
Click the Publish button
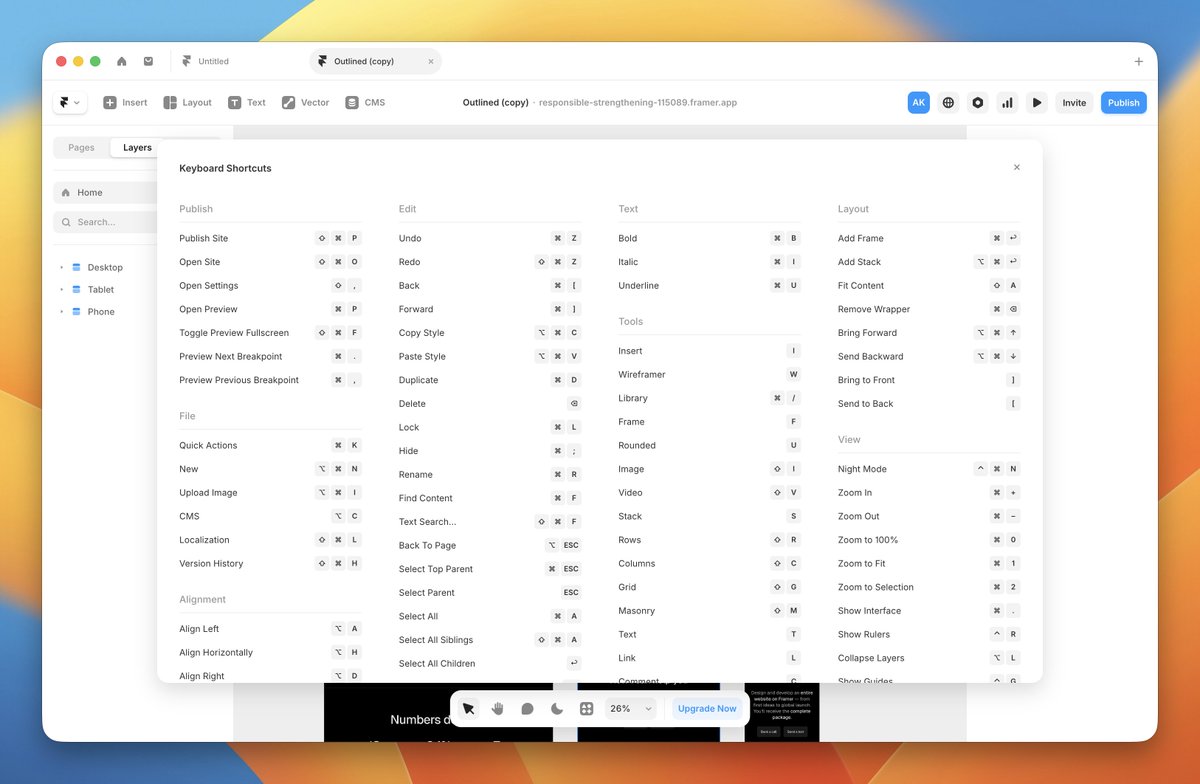click(x=1124, y=102)
